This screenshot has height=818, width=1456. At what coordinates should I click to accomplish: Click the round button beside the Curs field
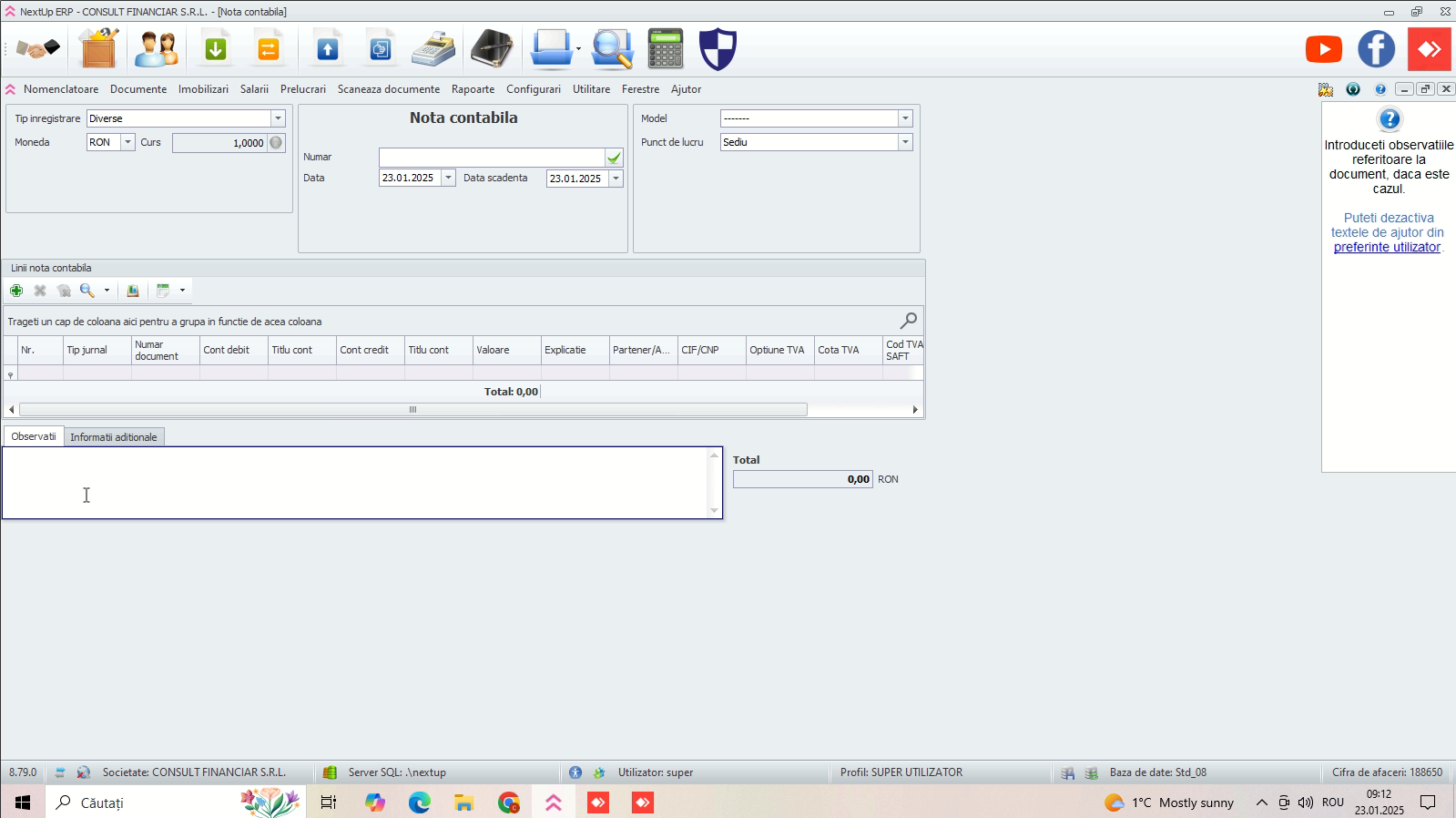pyautogui.click(x=276, y=143)
